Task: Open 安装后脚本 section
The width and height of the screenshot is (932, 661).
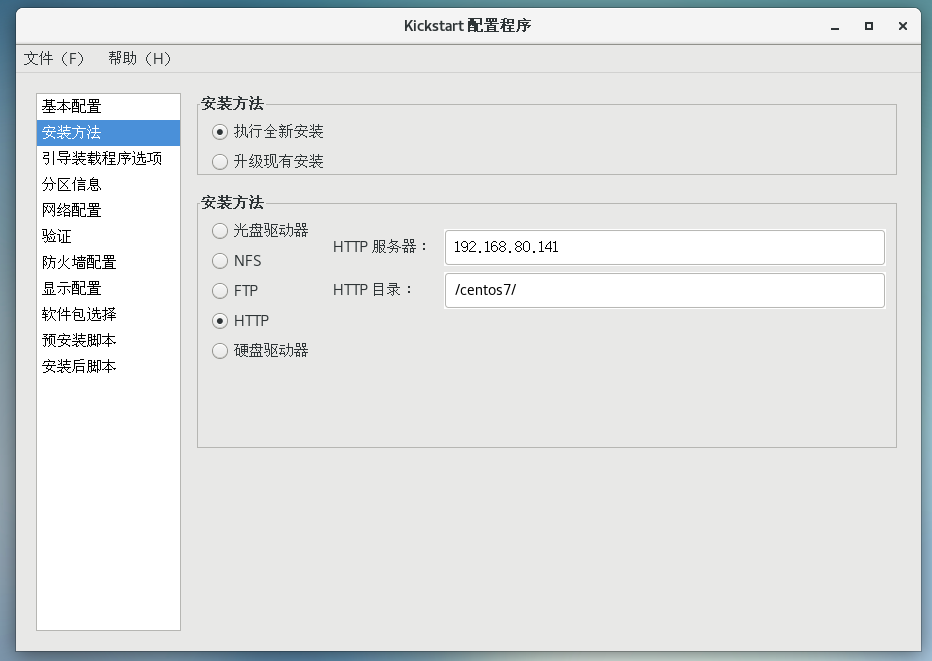Action: tap(108, 367)
